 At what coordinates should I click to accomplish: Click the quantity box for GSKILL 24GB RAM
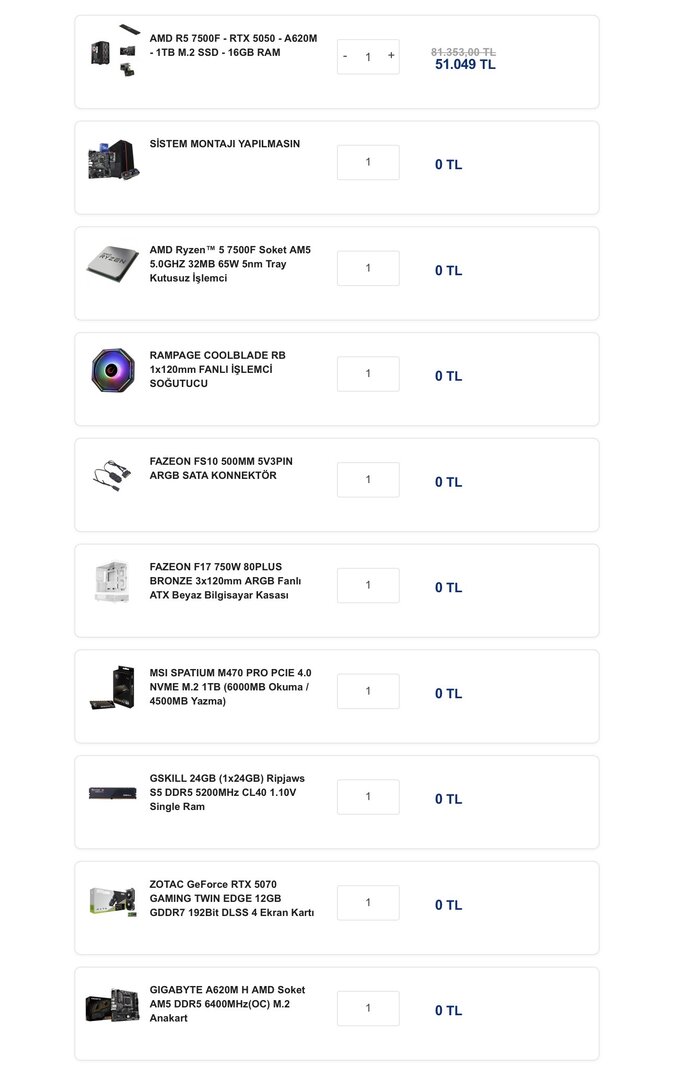point(368,797)
